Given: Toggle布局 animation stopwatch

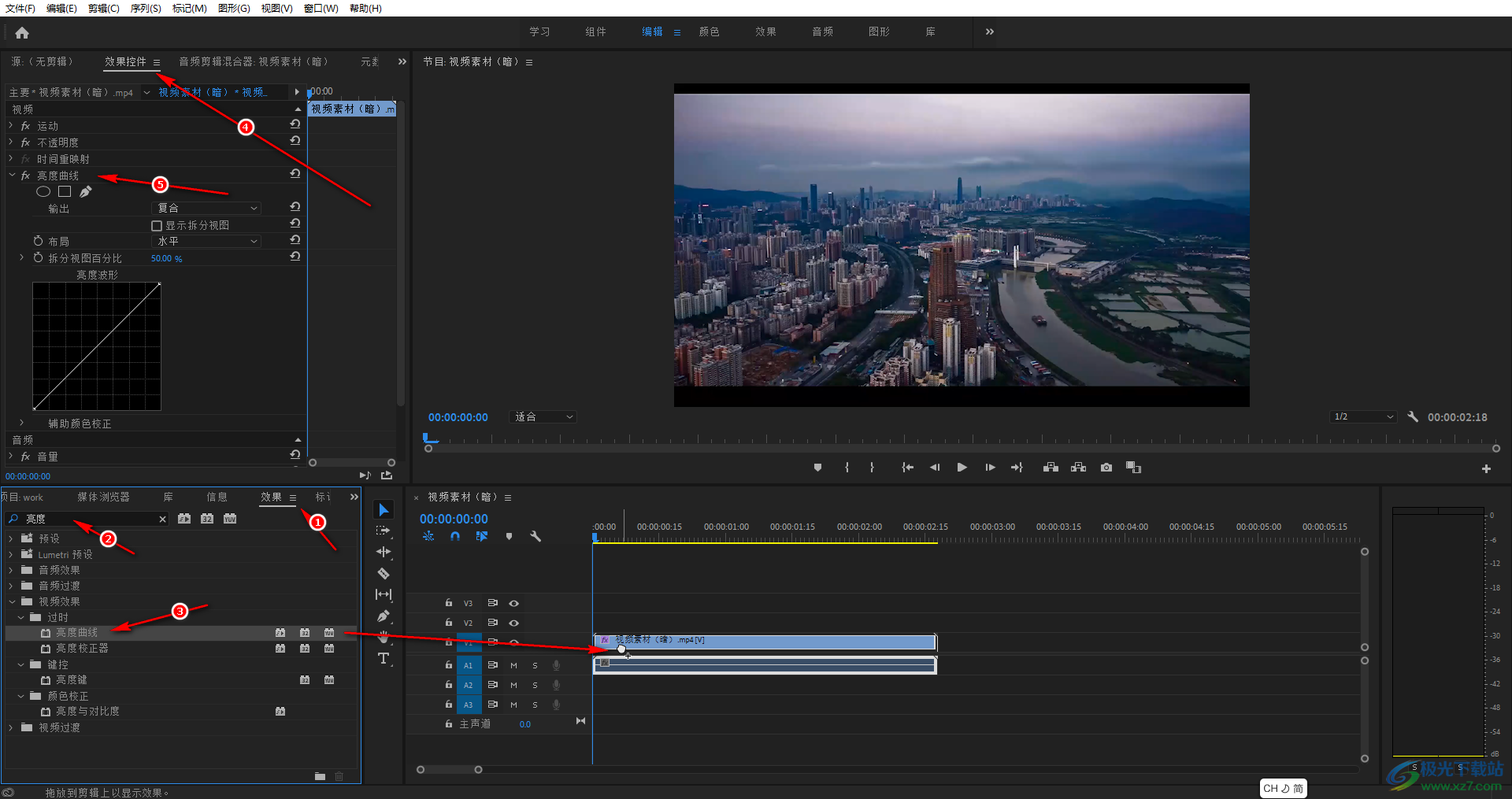Looking at the screenshot, I should pyautogui.click(x=38, y=241).
